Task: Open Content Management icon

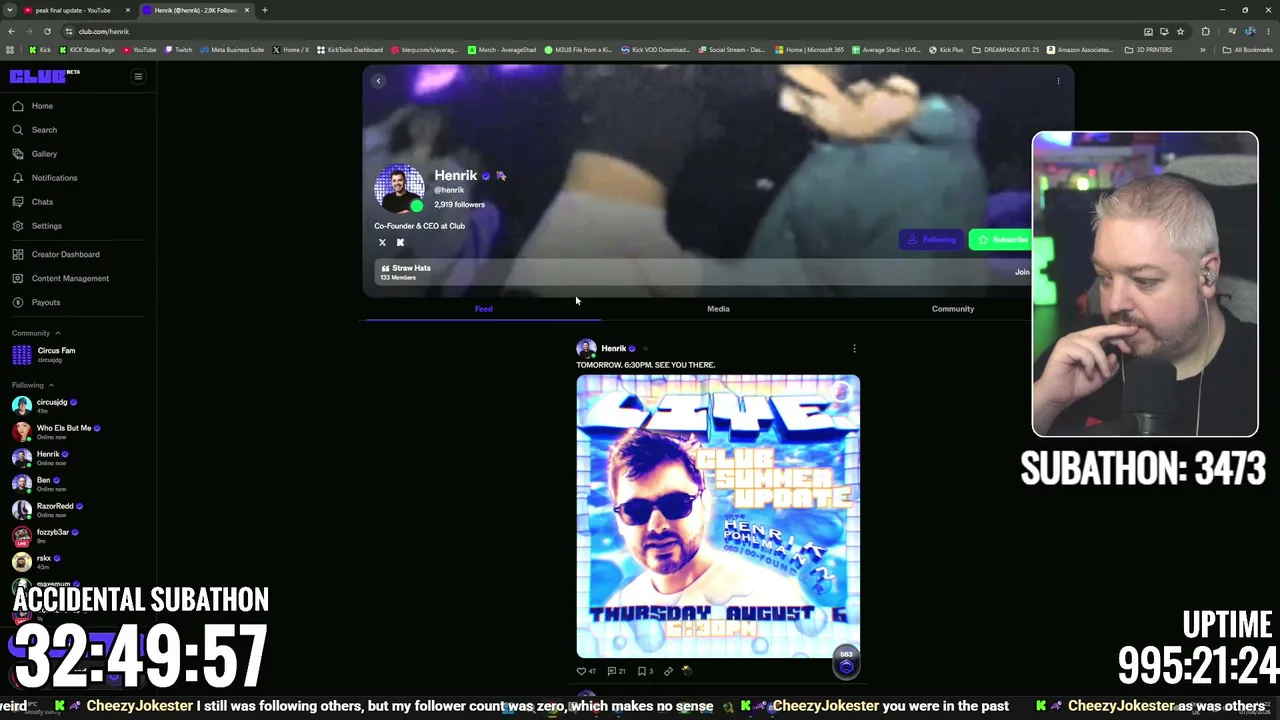Action: click(x=18, y=278)
